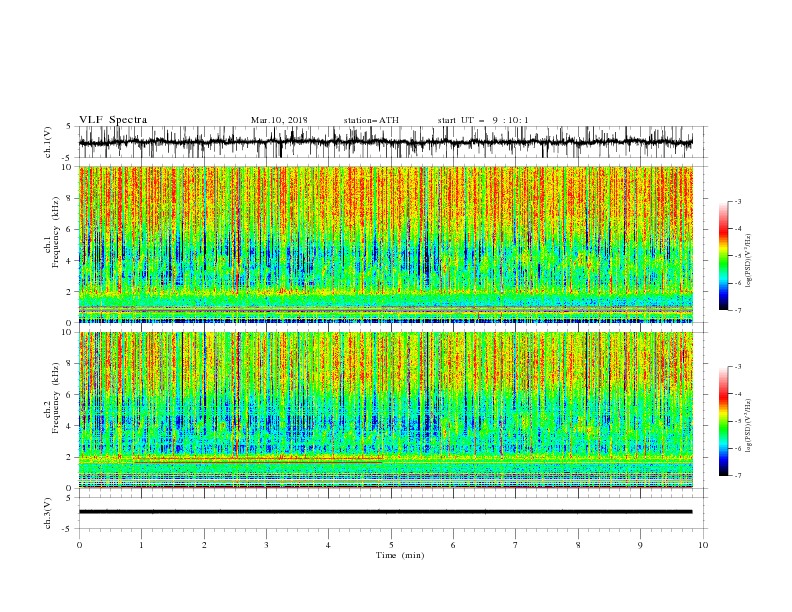Click the ch.3 flat voltage trace
792x612 pixels.
pos(385,512)
